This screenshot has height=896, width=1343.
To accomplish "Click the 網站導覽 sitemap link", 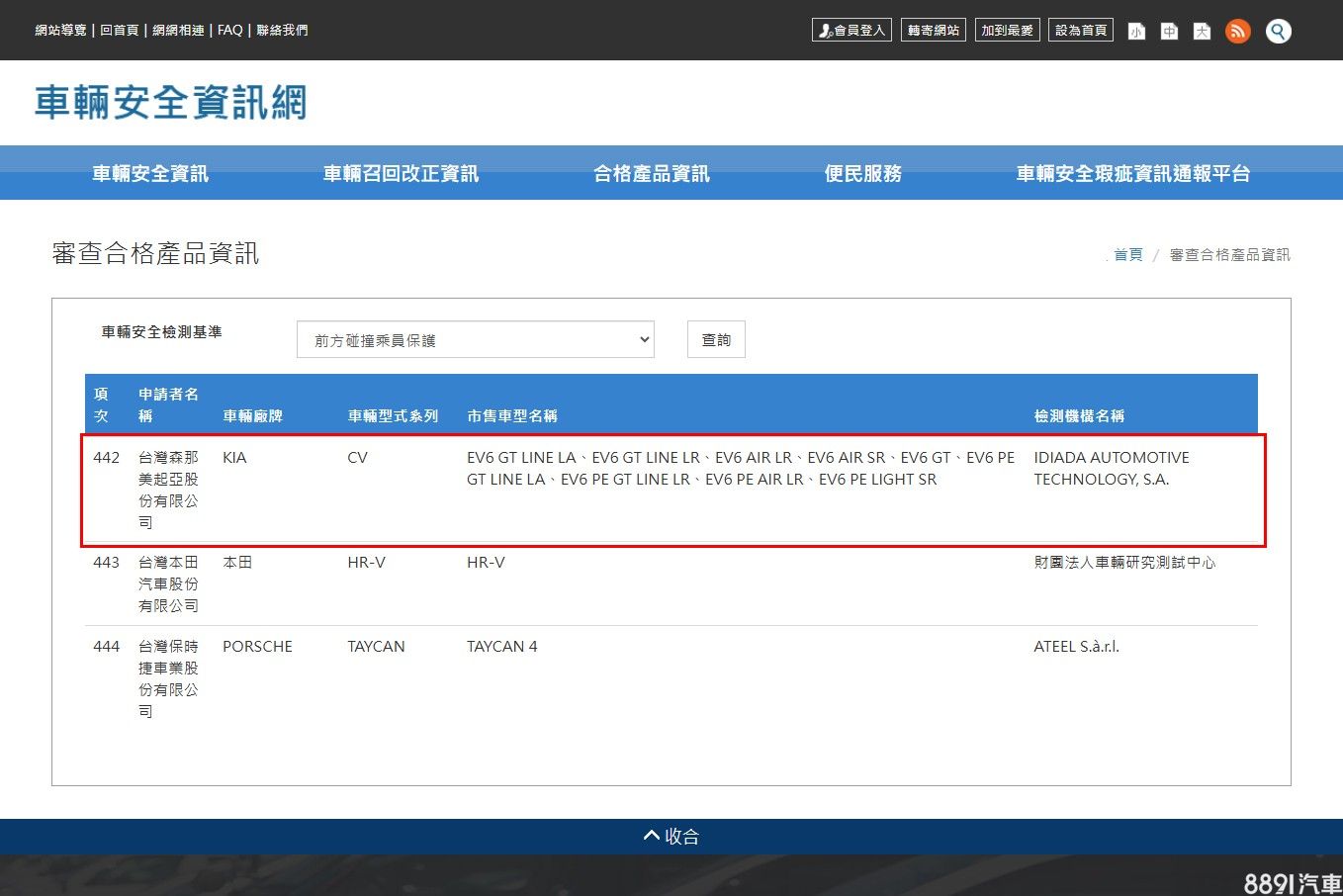I will [61, 31].
